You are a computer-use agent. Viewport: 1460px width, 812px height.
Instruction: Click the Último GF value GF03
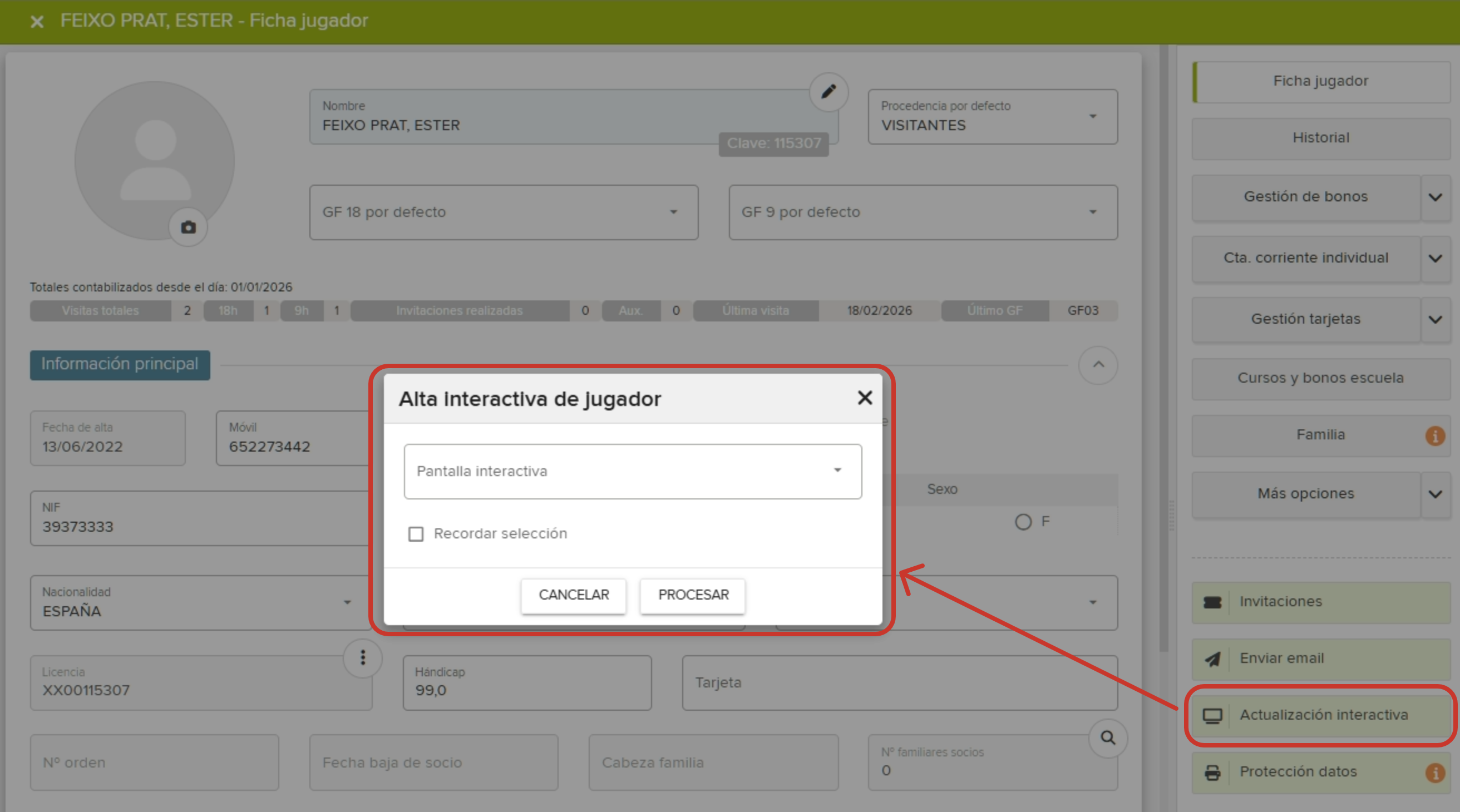pyautogui.click(x=1083, y=311)
